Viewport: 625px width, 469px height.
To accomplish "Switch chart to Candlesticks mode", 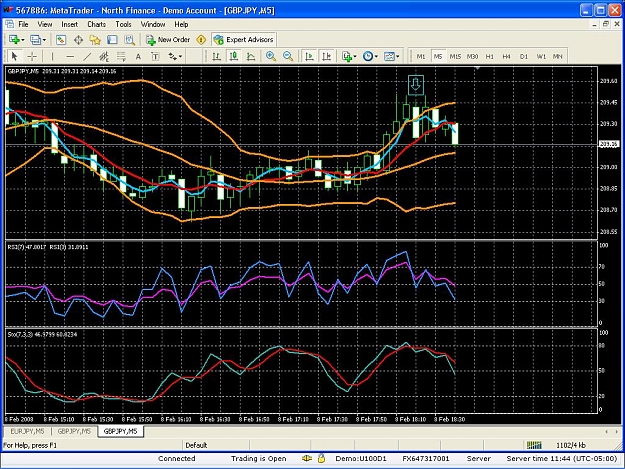I will 234,56.
